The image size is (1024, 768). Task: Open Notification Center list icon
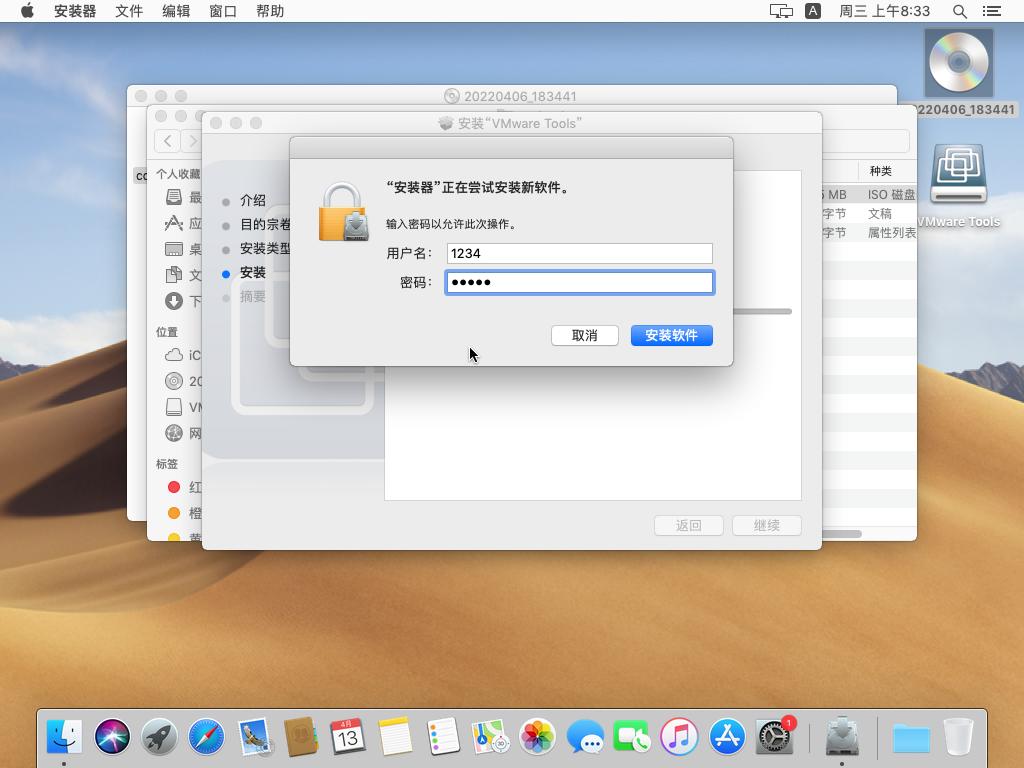click(991, 11)
